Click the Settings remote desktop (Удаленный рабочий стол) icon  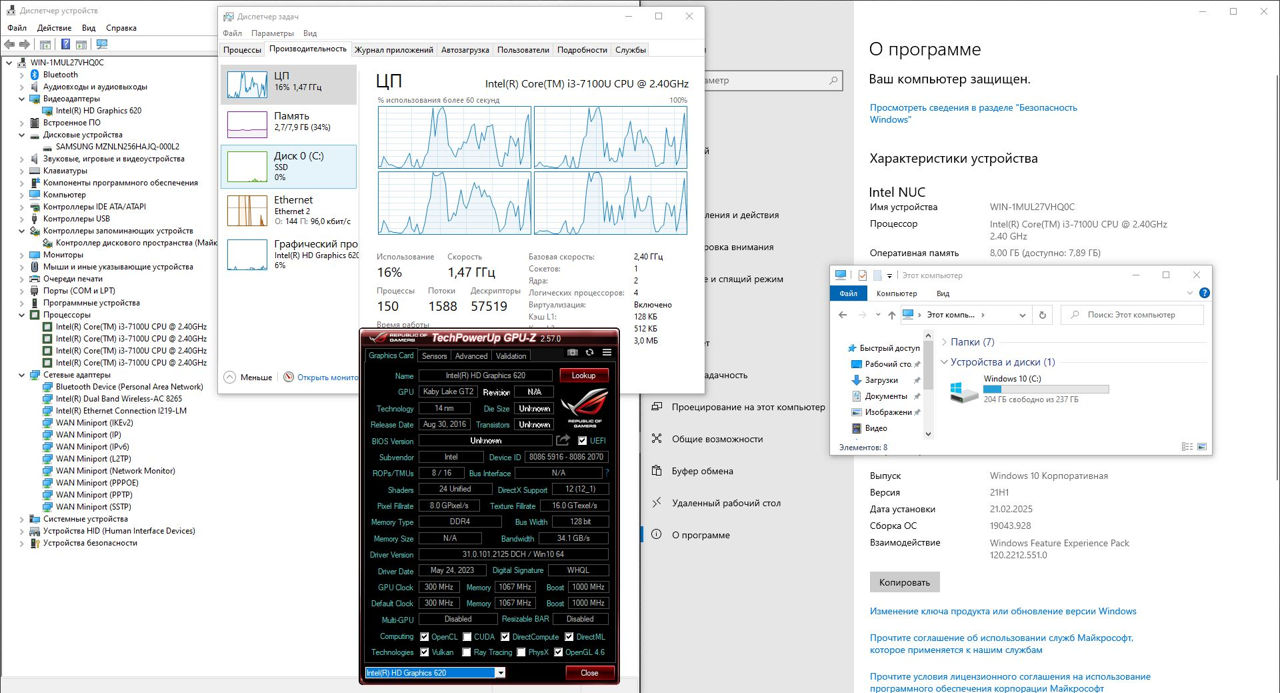coord(656,503)
